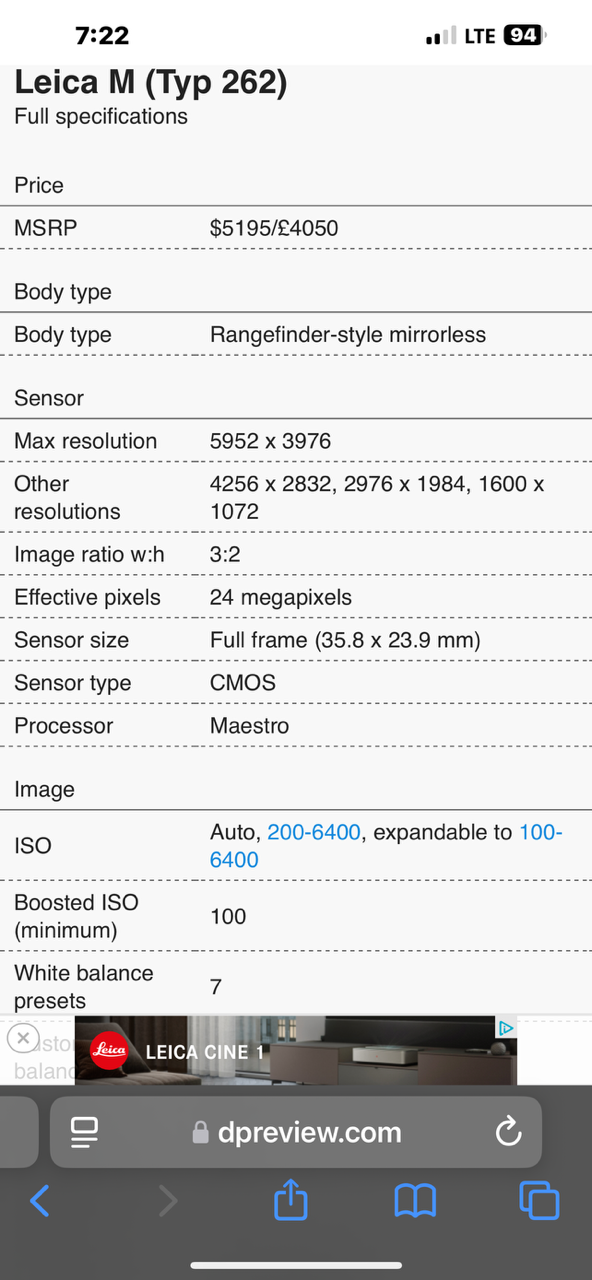
Task: Tap the padlock icon beside dpreview.com
Action: coord(200,1132)
